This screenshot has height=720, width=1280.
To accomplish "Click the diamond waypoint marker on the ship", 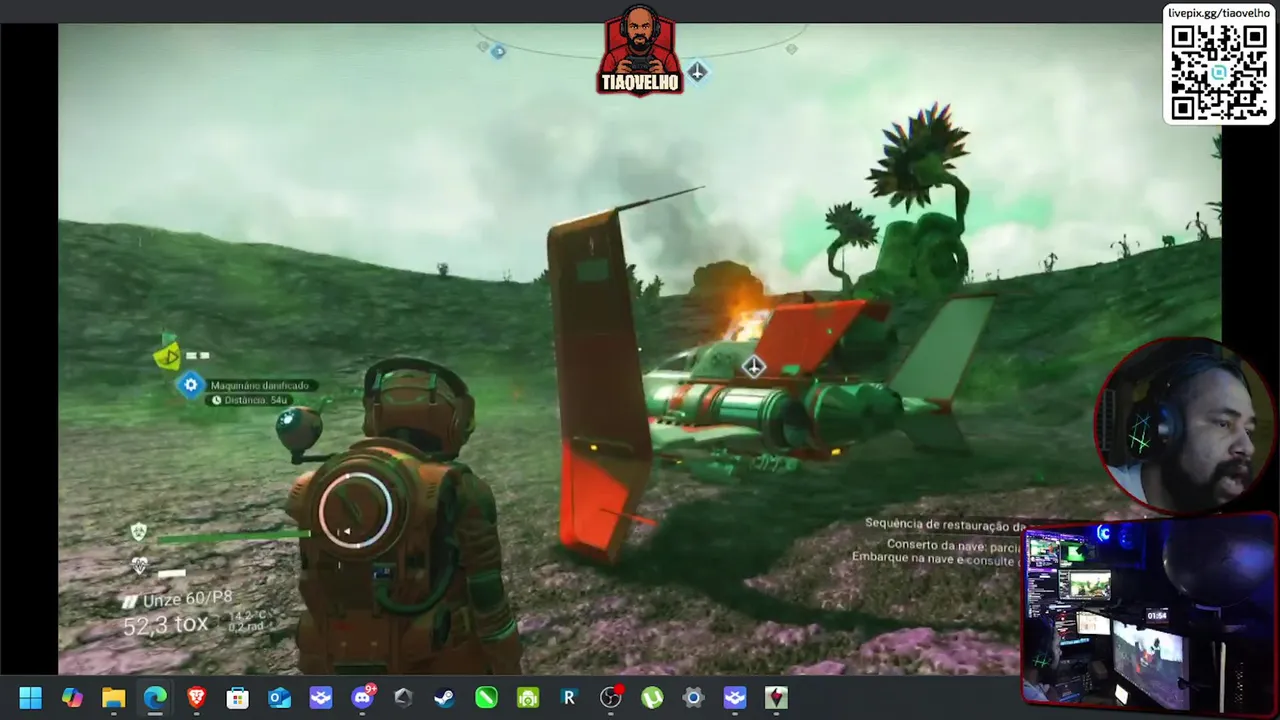I will [753, 367].
